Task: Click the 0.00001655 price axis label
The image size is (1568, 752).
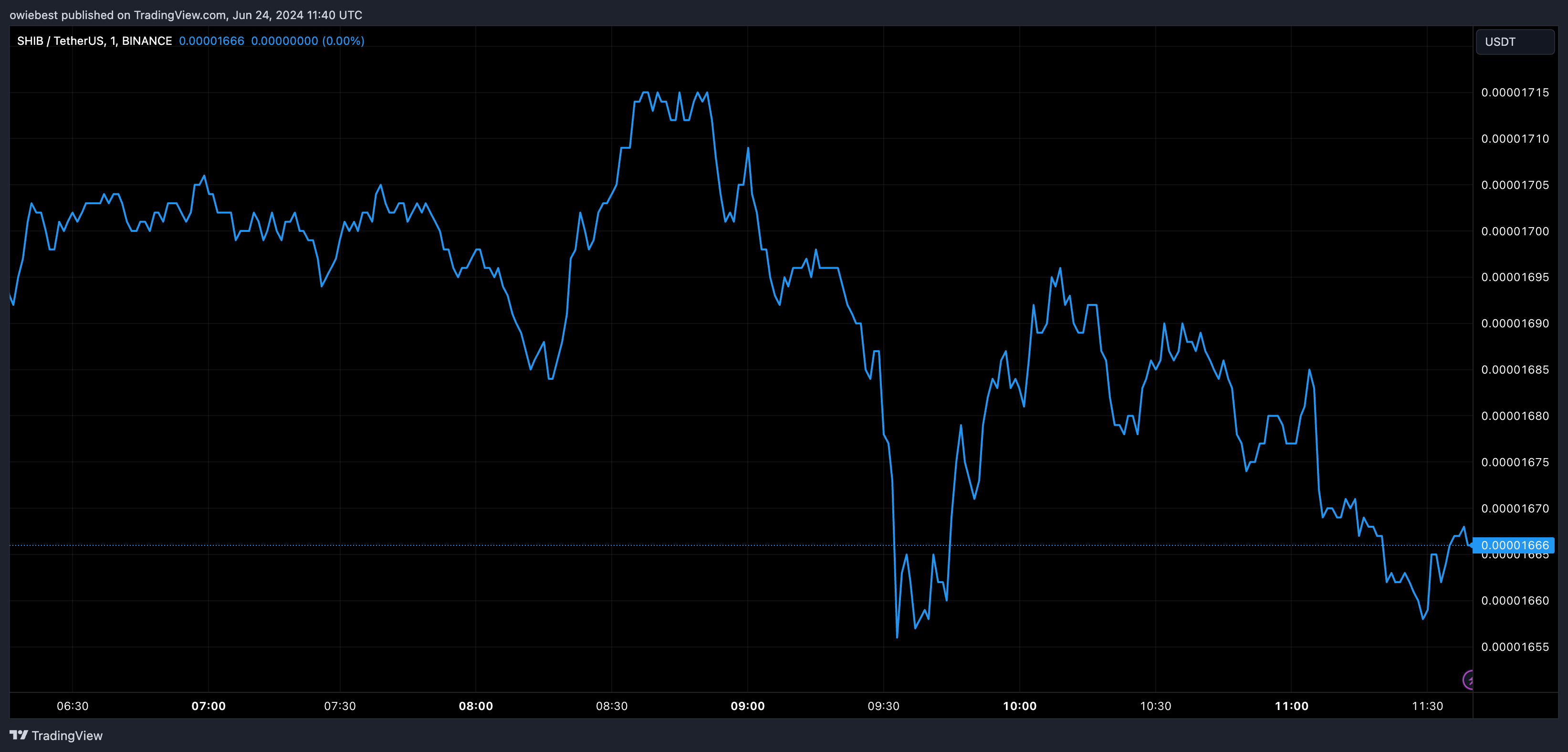Action: (x=1515, y=647)
